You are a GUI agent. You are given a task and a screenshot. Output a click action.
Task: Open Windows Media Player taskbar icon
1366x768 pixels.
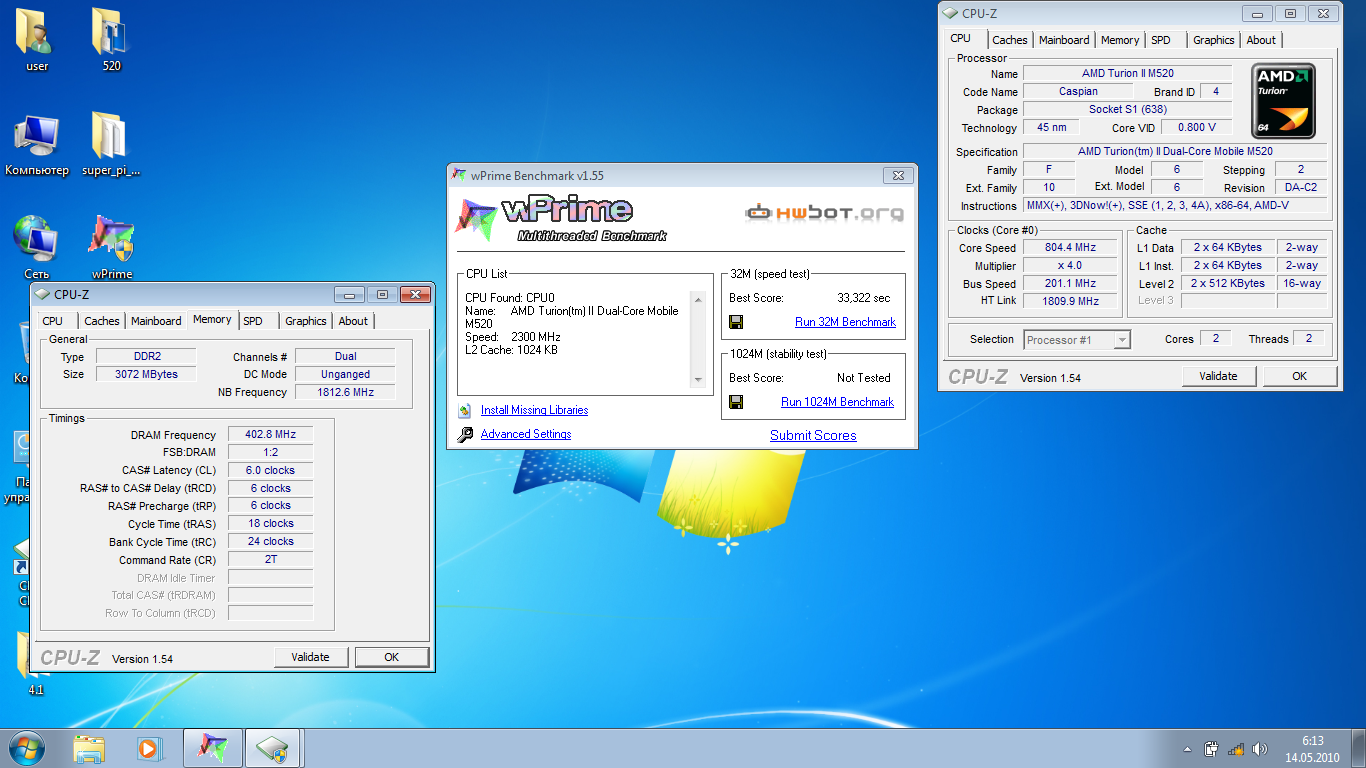click(148, 748)
